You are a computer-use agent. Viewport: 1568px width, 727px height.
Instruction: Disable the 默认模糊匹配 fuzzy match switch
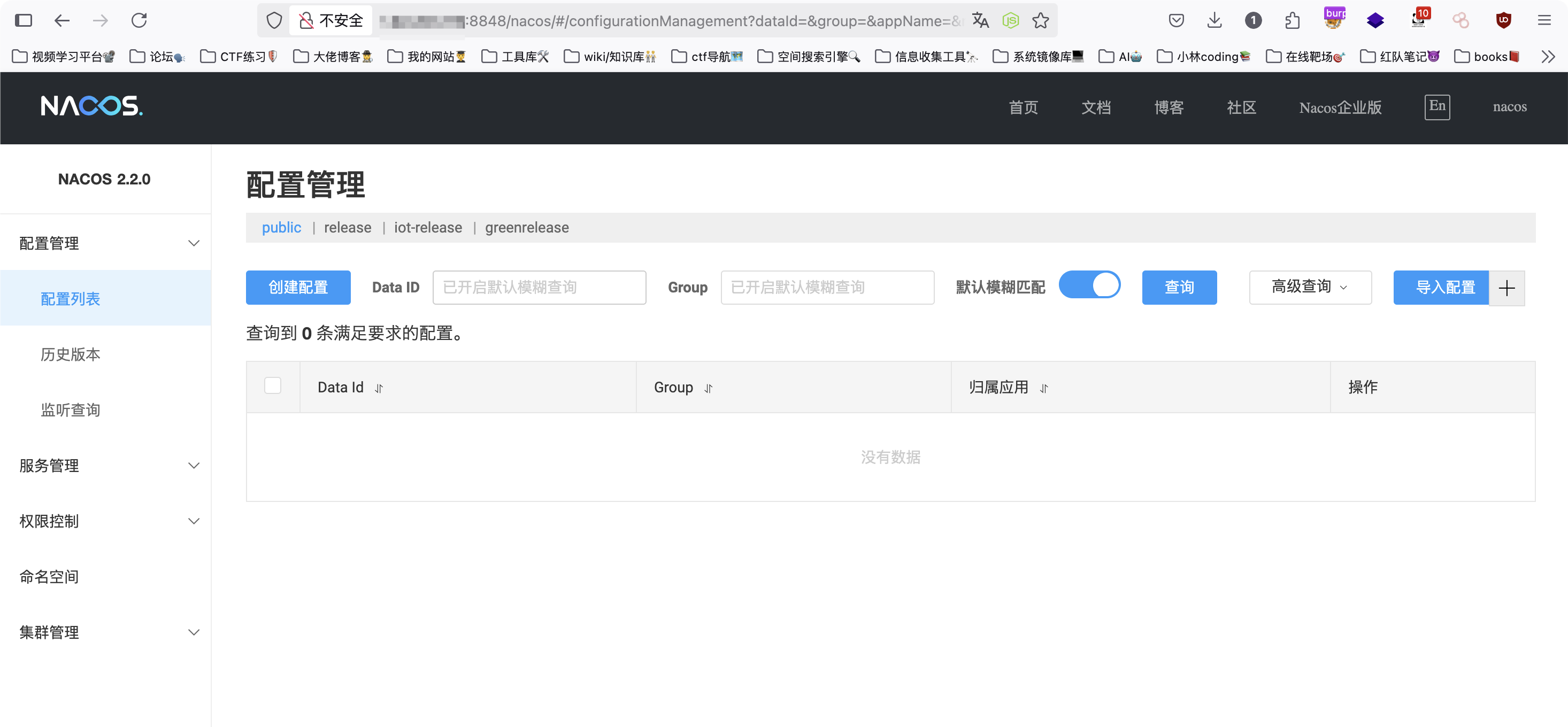tap(1089, 285)
